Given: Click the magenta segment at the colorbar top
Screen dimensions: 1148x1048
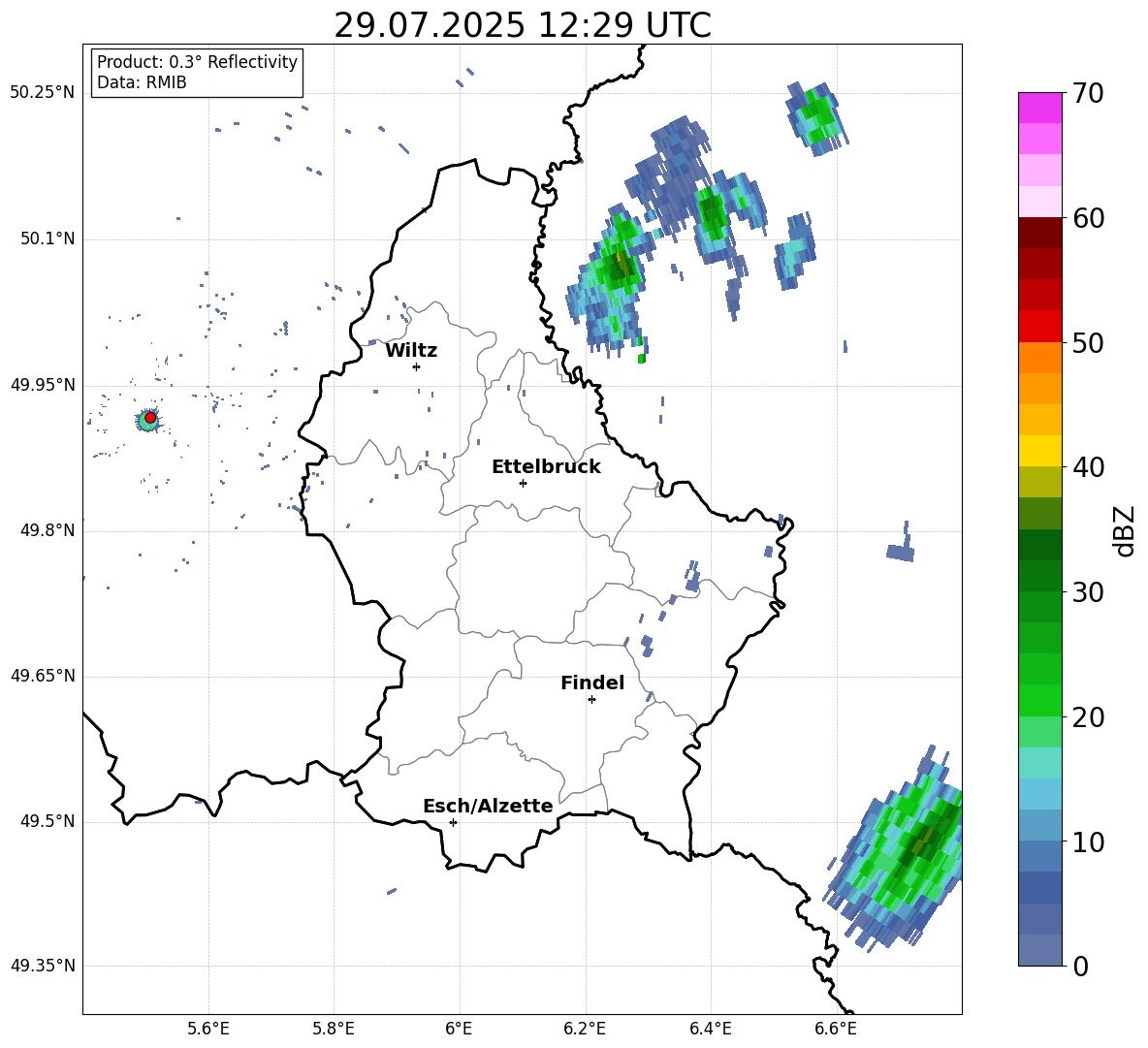Looking at the screenshot, I should tap(1040, 108).
